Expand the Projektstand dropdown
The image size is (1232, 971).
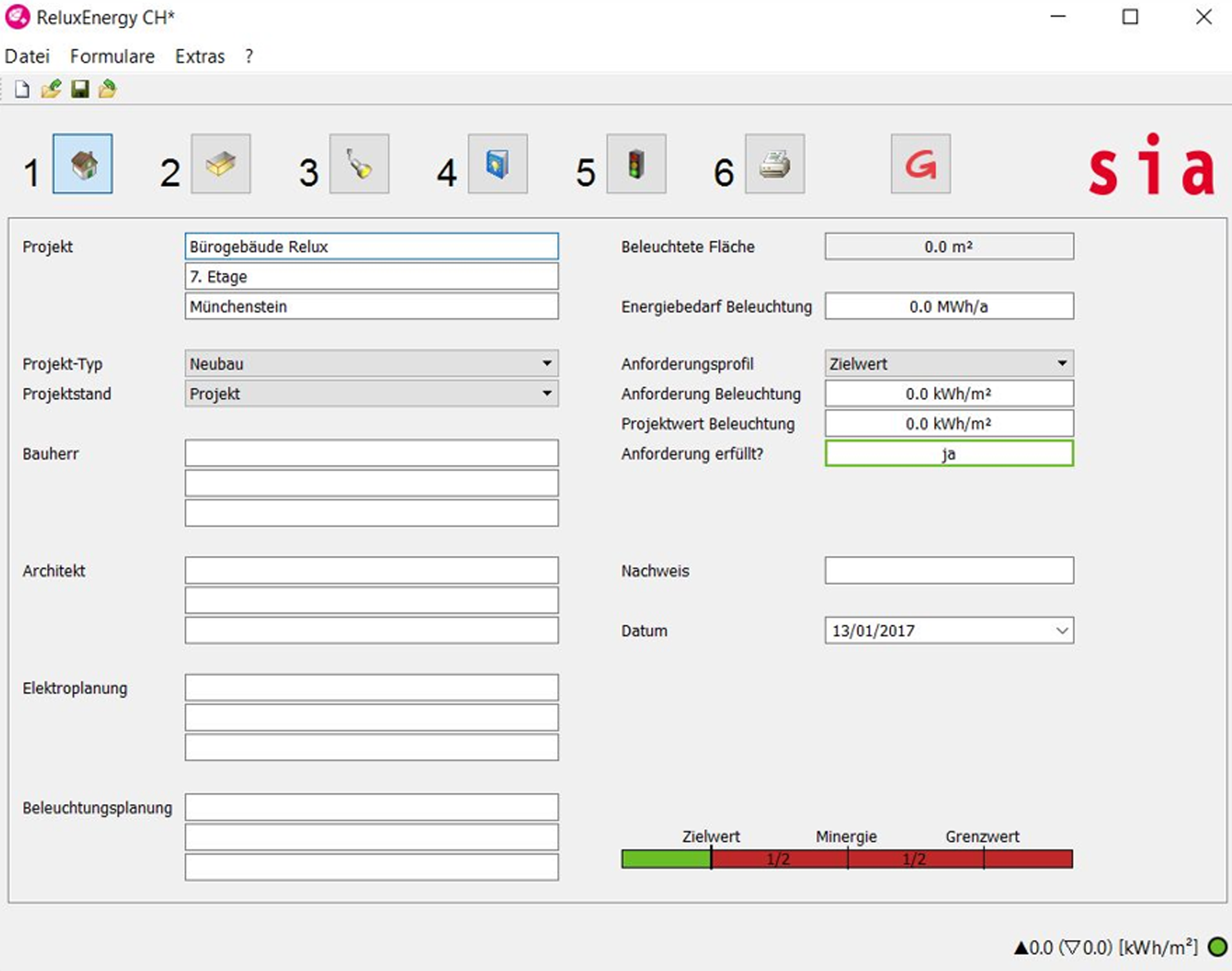[547, 393]
